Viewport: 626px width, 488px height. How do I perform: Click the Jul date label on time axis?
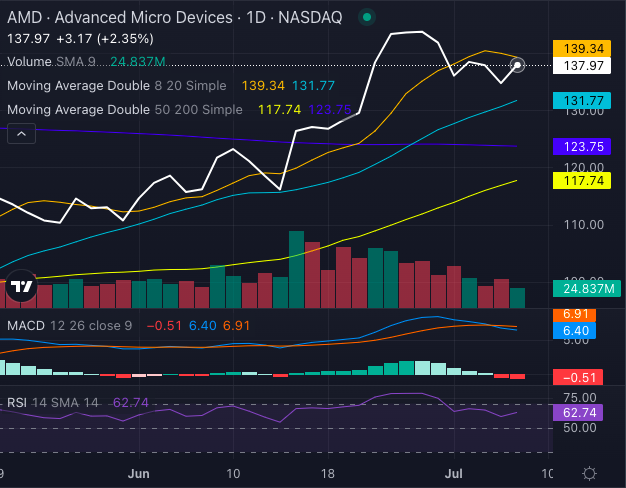(x=454, y=474)
